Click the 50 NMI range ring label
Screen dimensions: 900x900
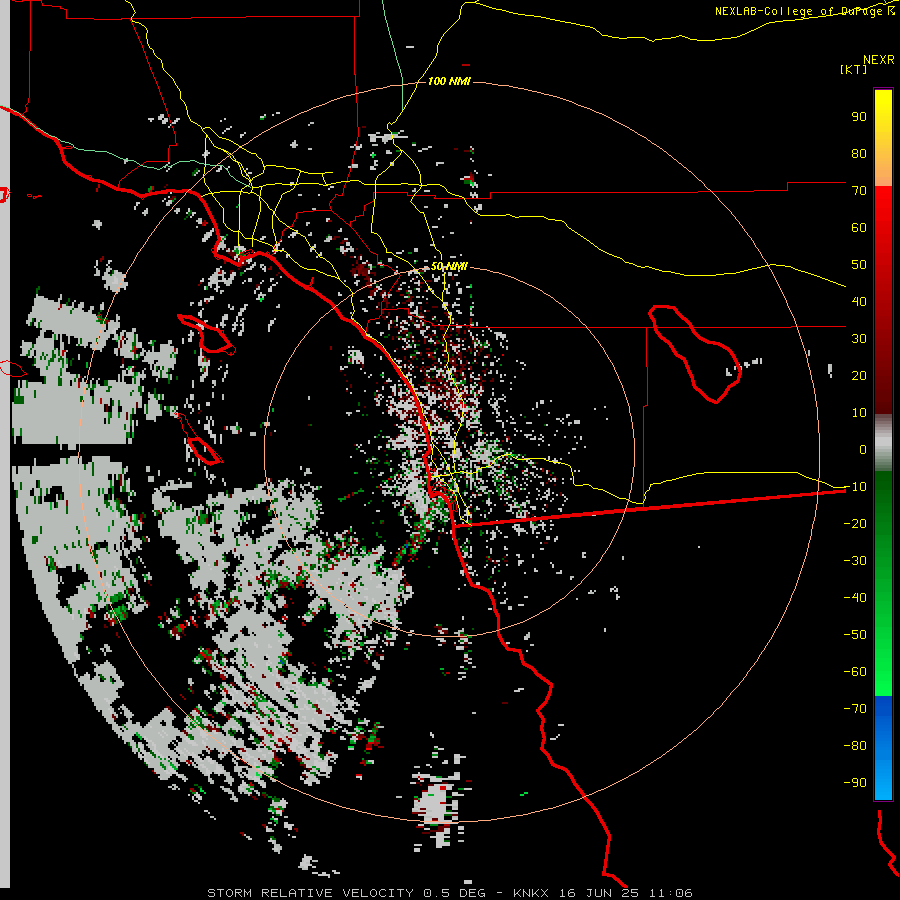tap(449, 266)
